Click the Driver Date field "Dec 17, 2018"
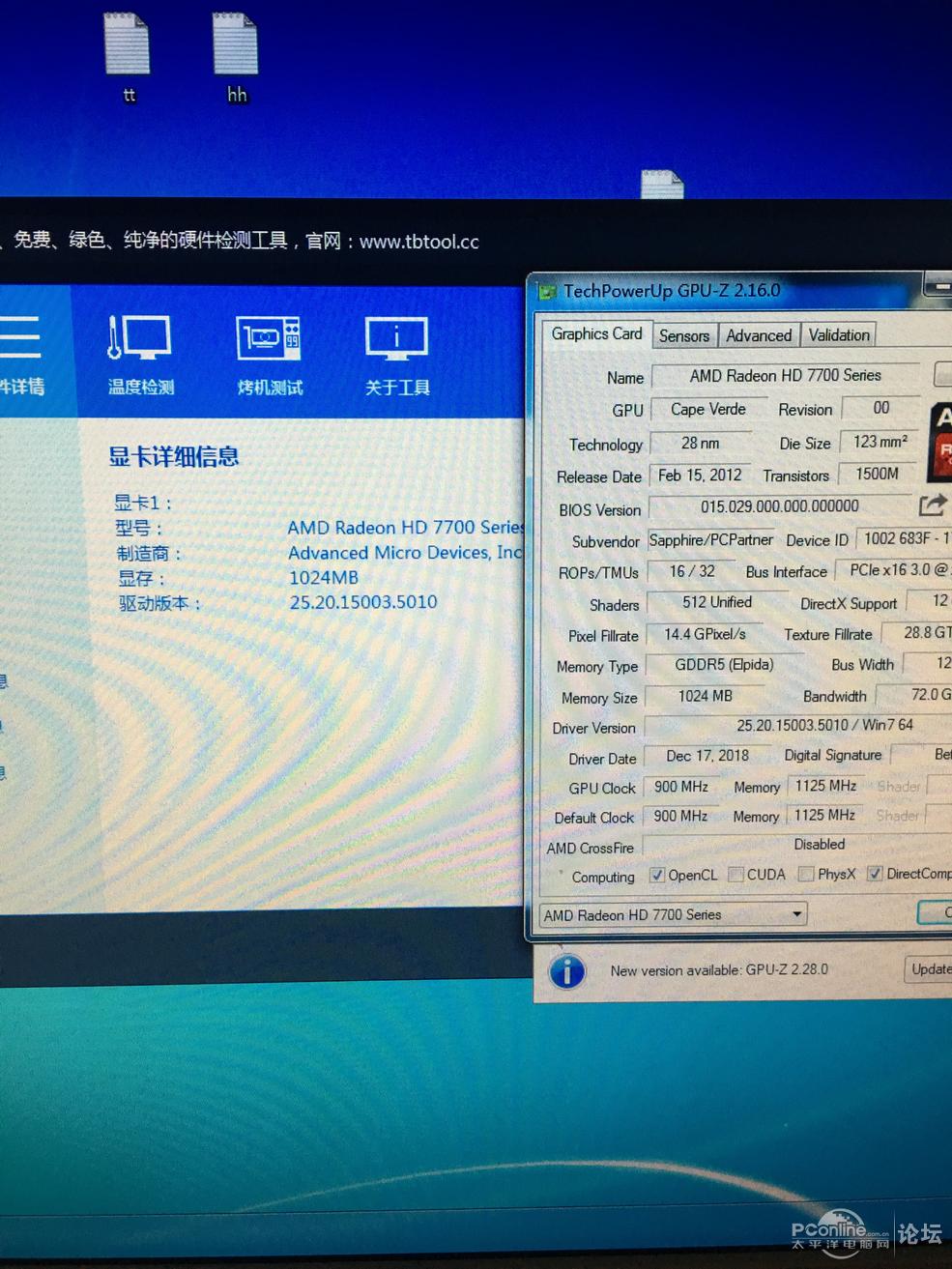This screenshot has height=1269, width=952. pyautogui.click(x=707, y=756)
